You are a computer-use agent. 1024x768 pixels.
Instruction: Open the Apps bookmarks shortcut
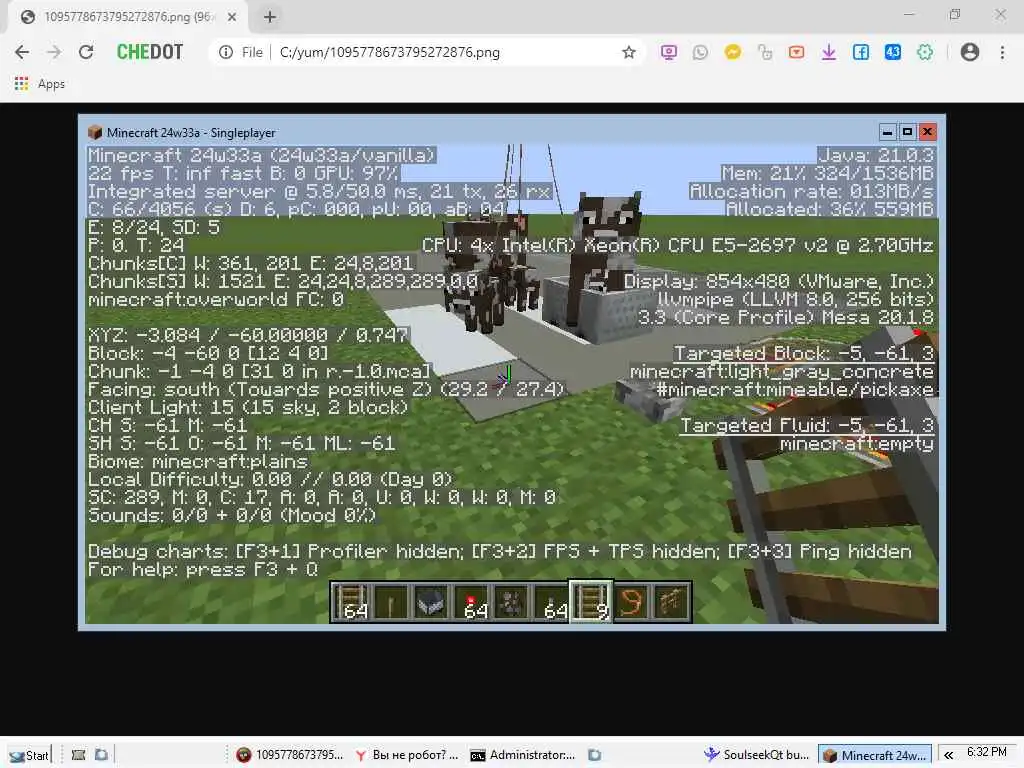(40, 84)
